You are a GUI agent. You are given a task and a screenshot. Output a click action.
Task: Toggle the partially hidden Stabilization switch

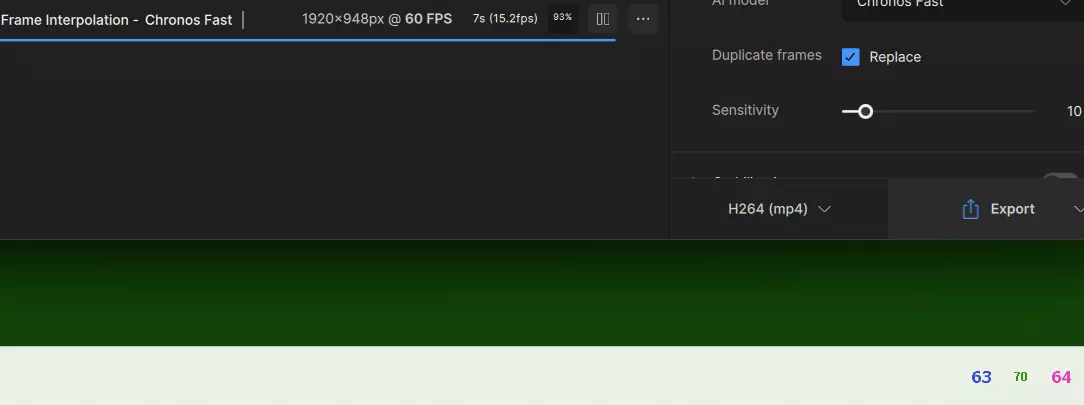tap(1060, 178)
